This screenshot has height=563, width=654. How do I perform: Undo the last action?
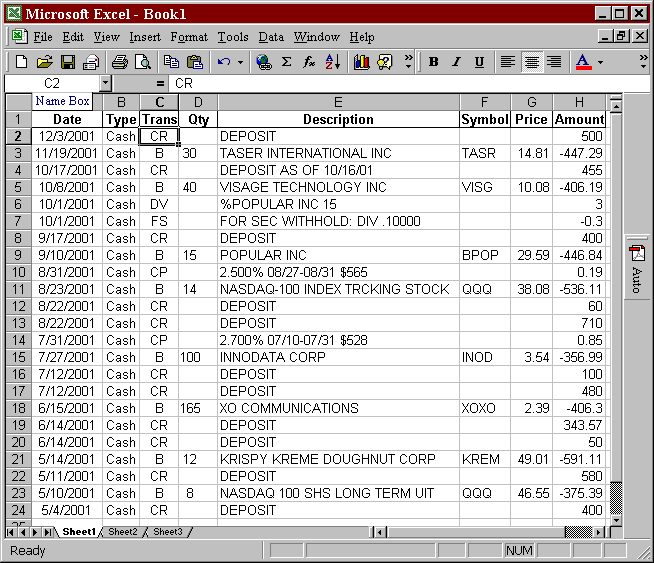pyautogui.click(x=224, y=62)
